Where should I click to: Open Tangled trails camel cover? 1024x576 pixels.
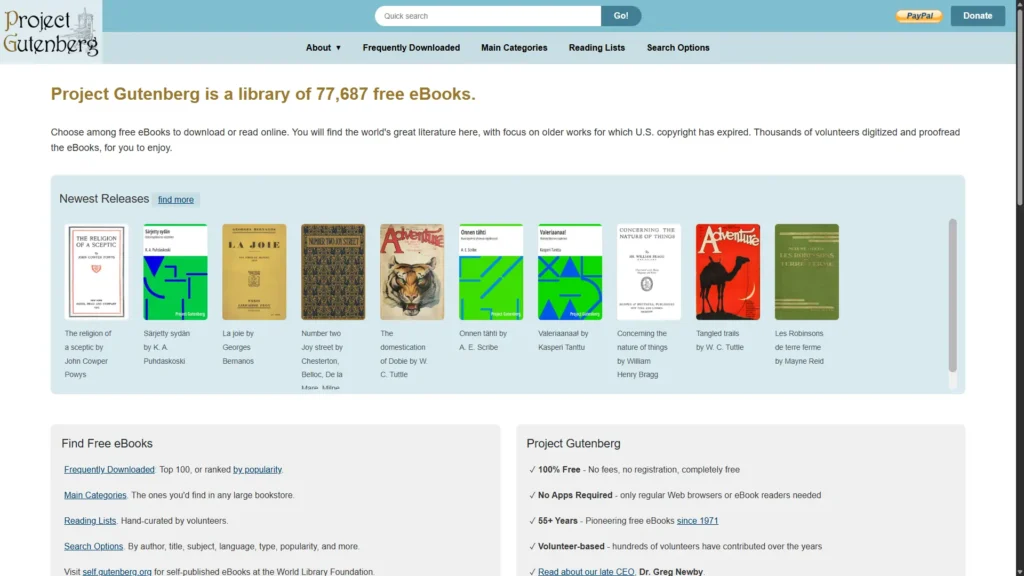tap(728, 272)
